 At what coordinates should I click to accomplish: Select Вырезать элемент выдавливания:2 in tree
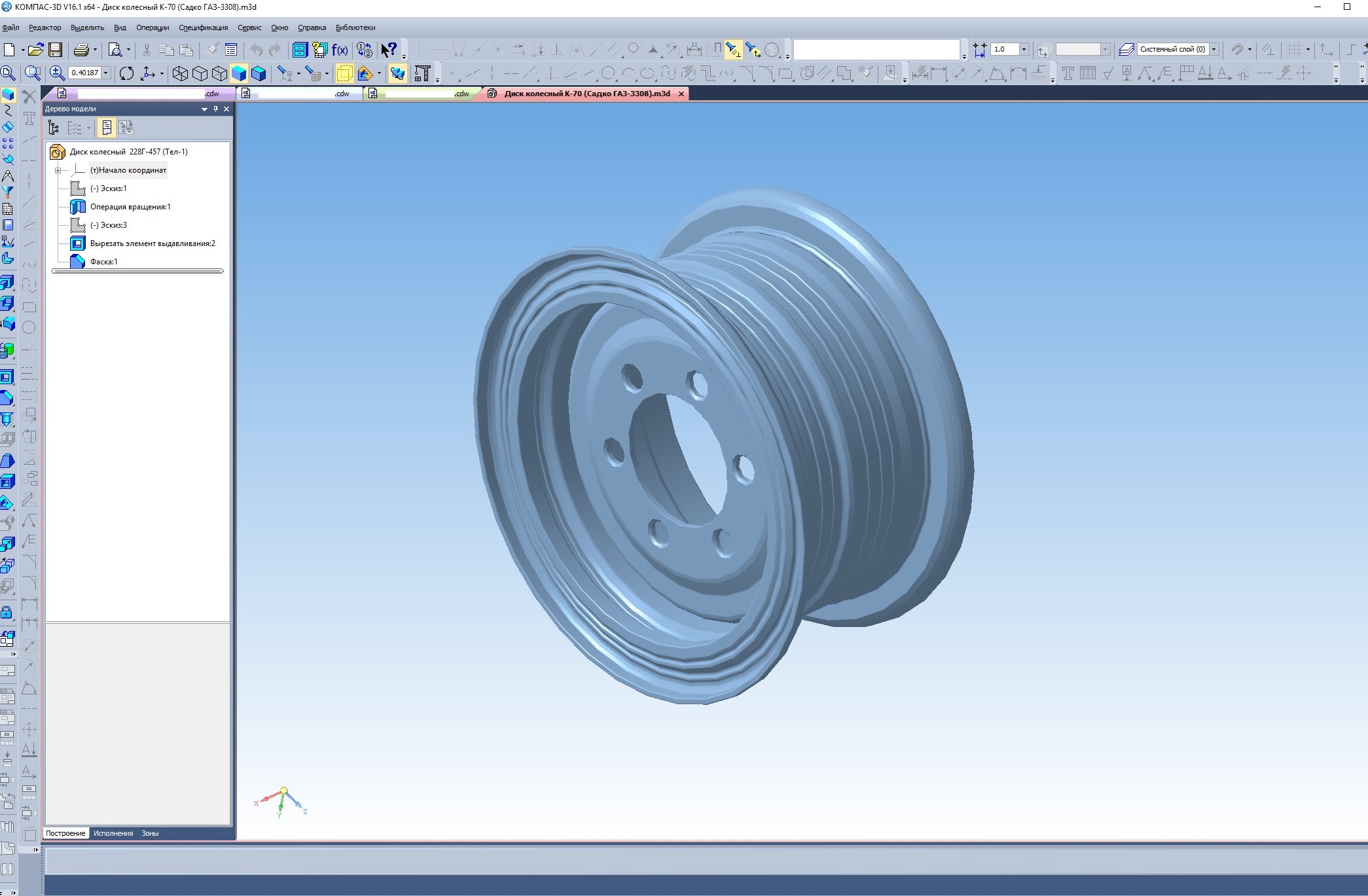(153, 243)
